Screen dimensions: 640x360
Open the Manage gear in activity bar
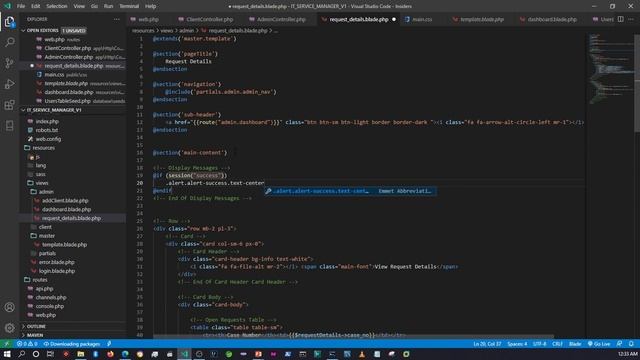click(x=9, y=327)
